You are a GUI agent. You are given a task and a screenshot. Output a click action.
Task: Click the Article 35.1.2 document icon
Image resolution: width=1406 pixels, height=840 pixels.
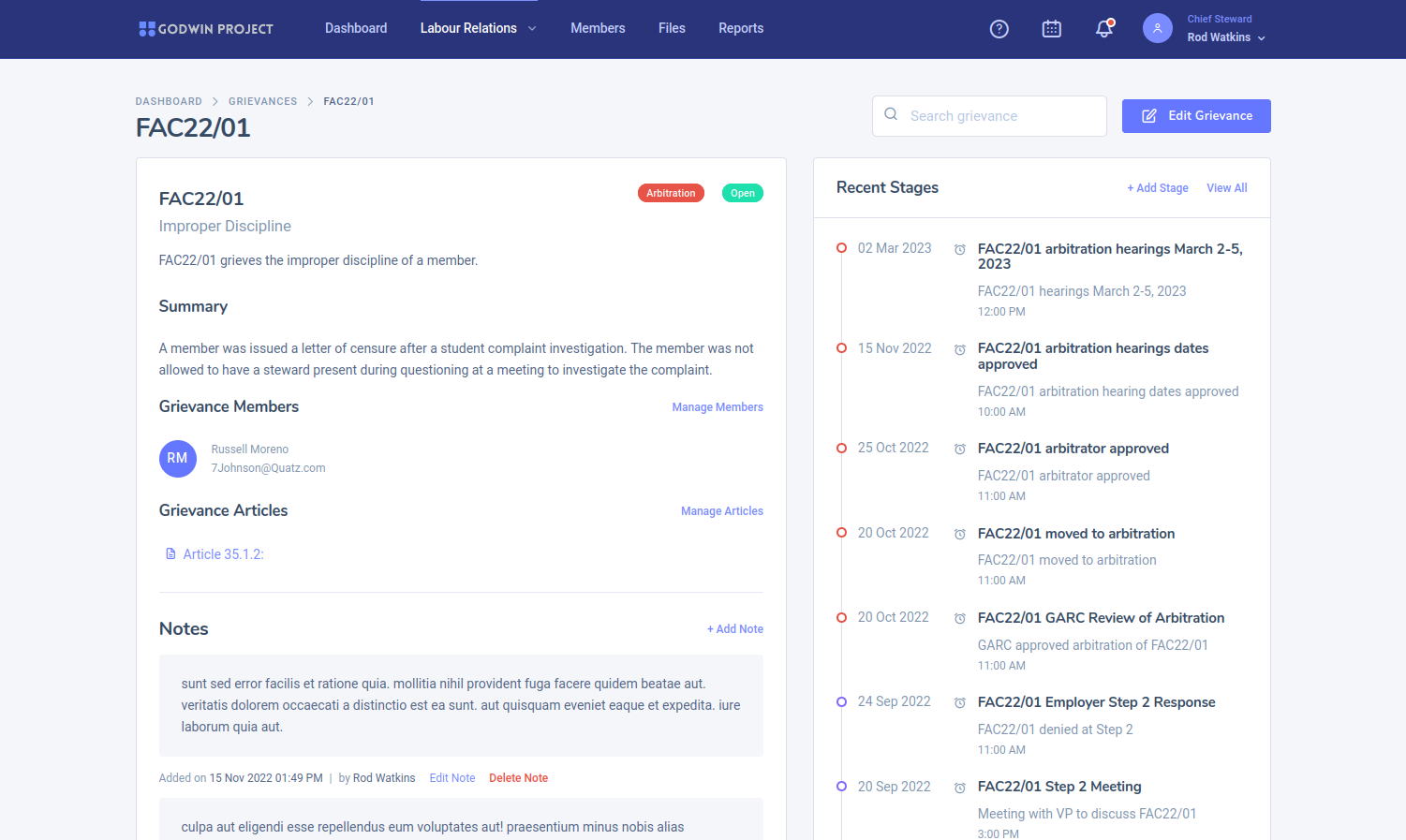(x=170, y=554)
